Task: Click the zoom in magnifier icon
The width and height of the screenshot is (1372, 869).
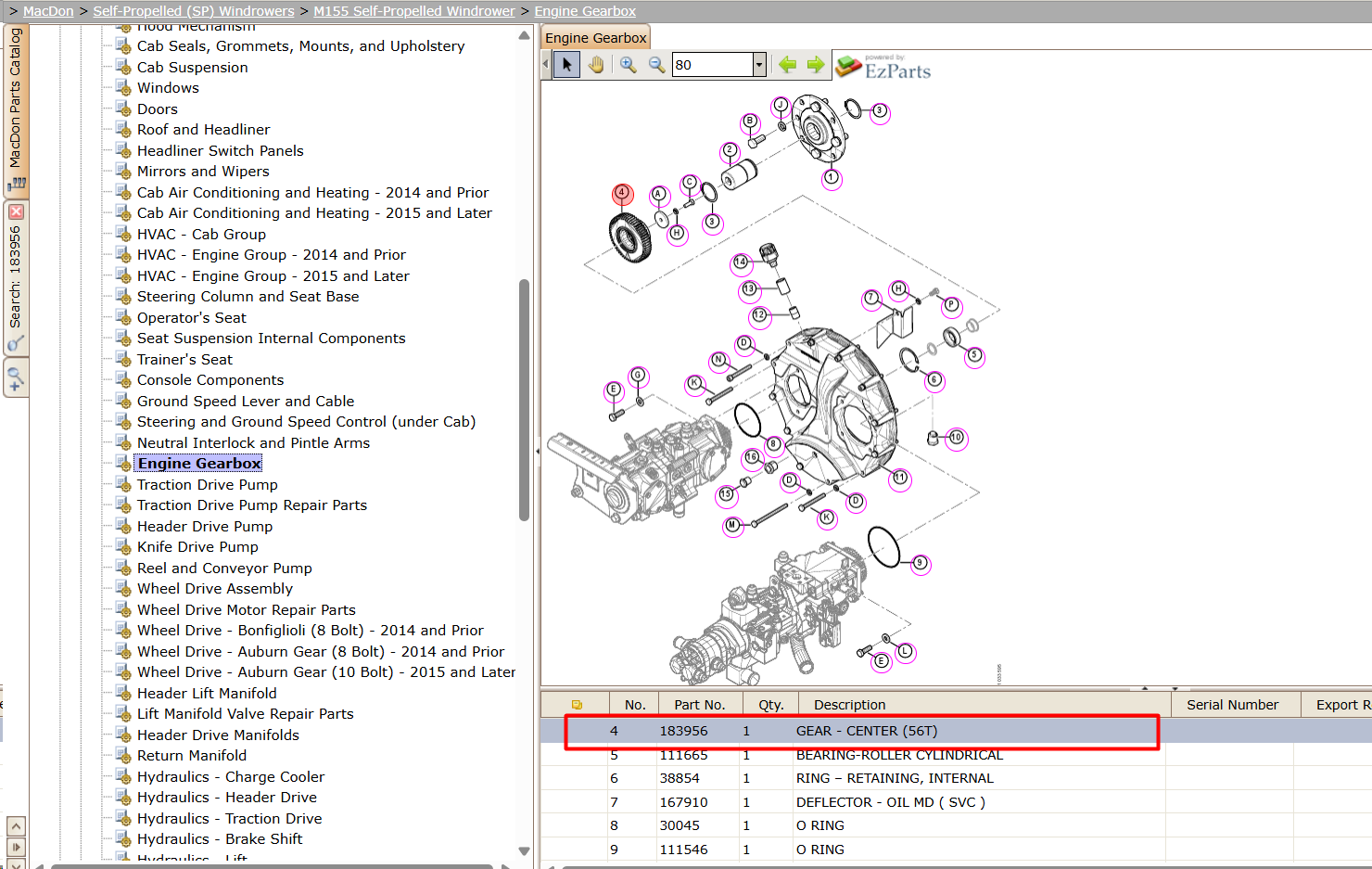Action: [629, 65]
